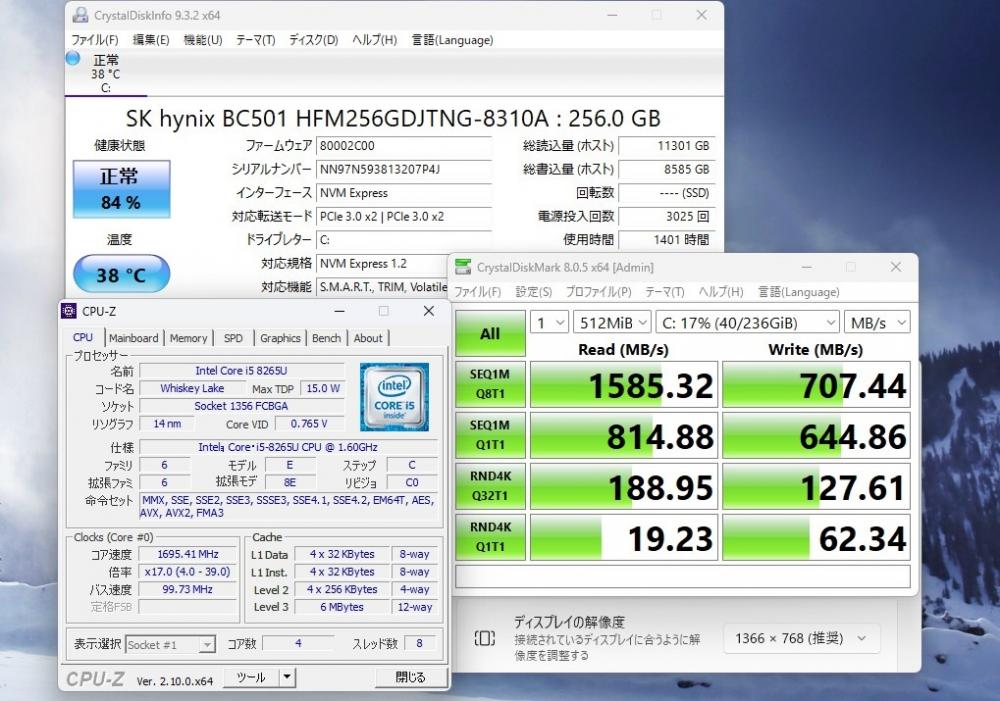This screenshot has width=1000, height=701.
Task: Click the PCIe 3.0 x2 transfer mode field
Action: tap(404, 217)
